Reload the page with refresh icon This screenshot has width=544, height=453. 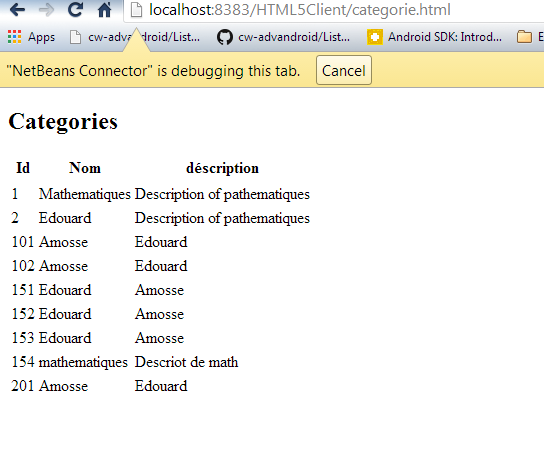75,10
